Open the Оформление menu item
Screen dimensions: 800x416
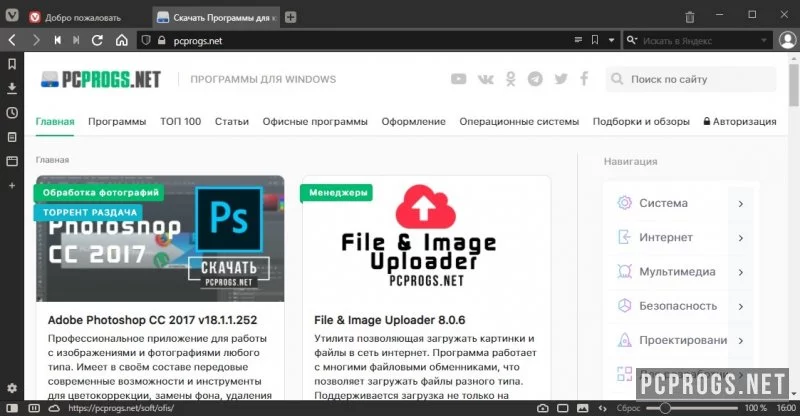coord(413,121)
